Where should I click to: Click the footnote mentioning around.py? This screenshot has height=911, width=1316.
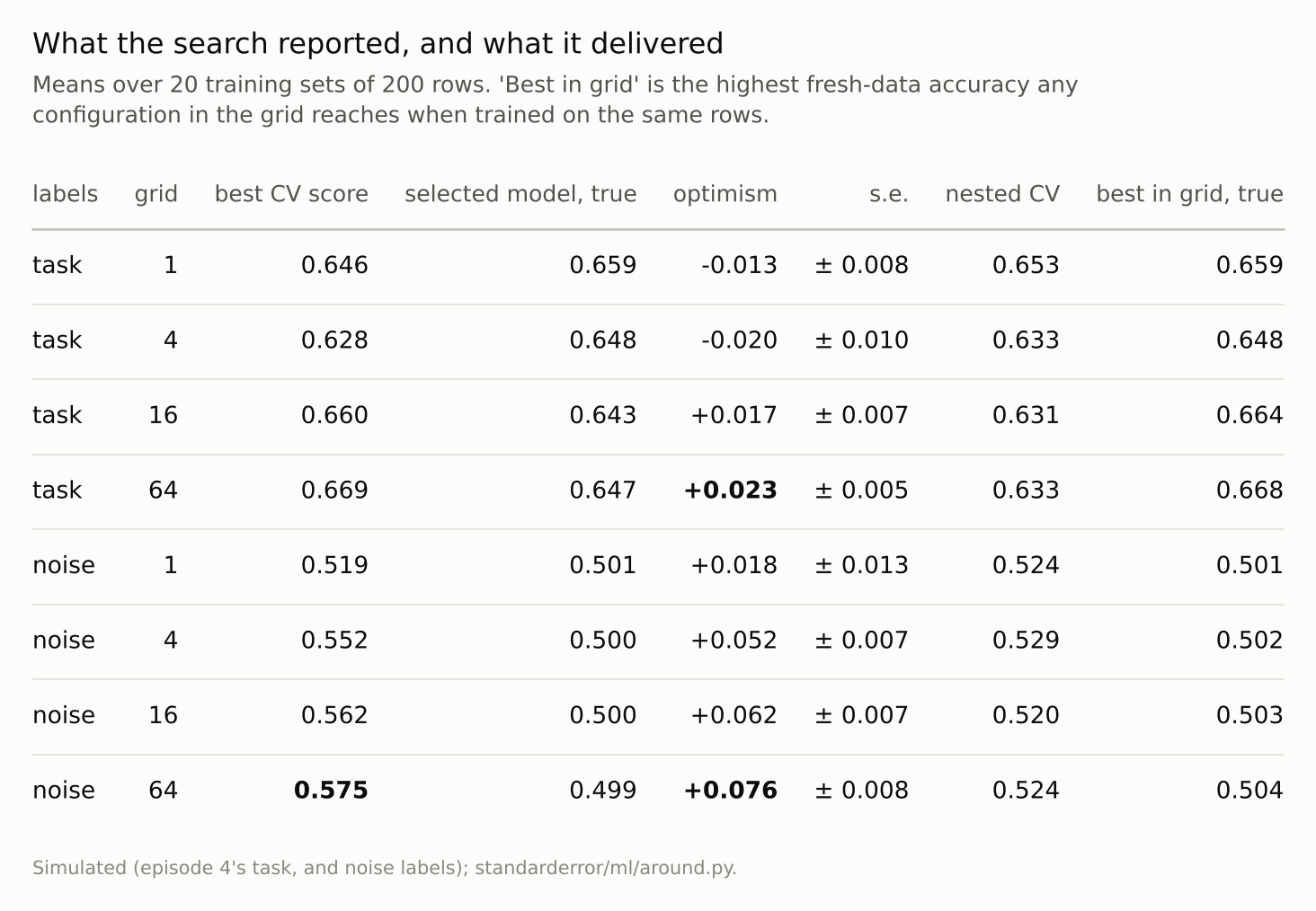(x=385, y=868)
